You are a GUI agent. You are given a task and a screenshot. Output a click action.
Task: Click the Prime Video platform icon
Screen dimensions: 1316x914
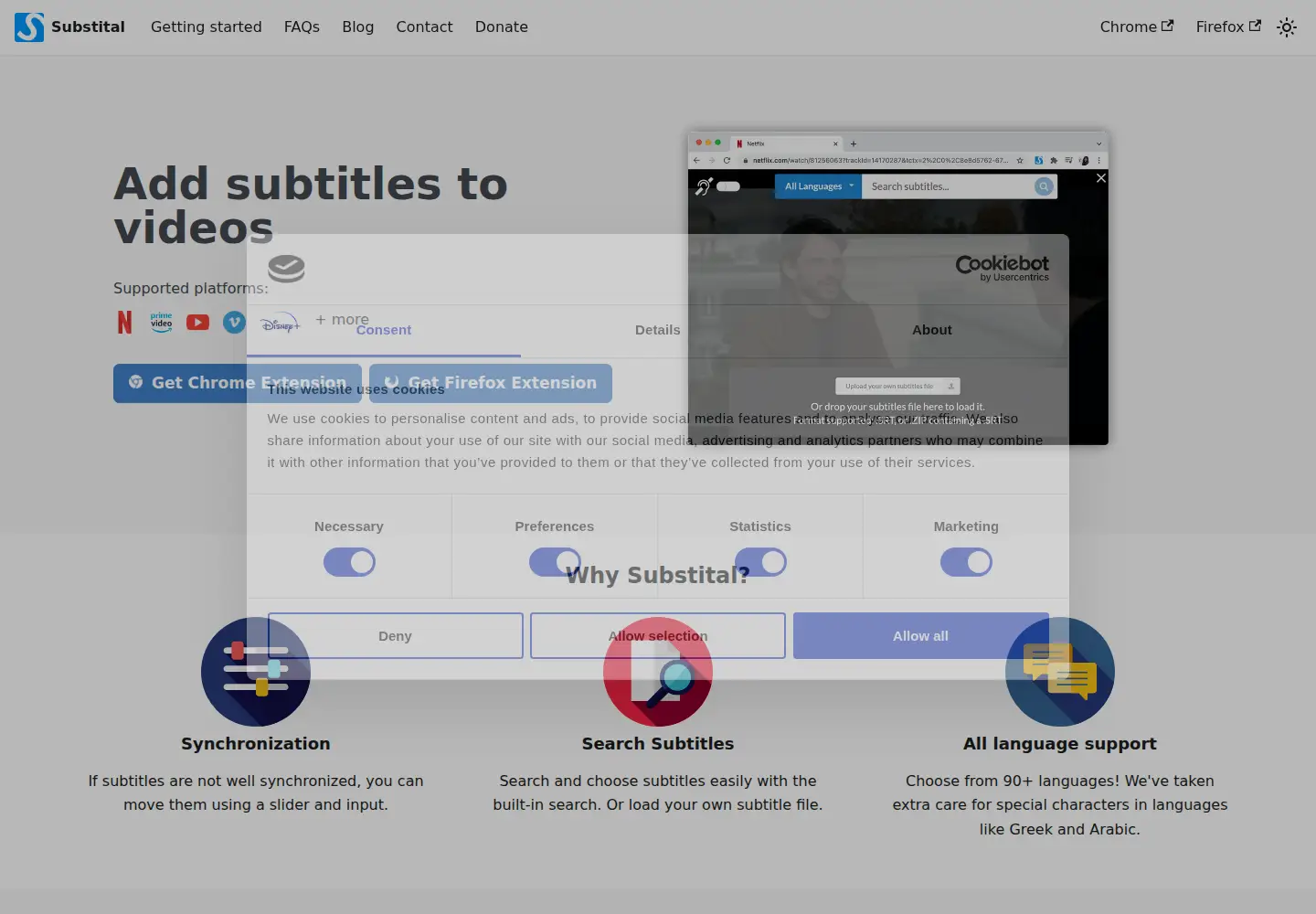(x=162, y=322)
